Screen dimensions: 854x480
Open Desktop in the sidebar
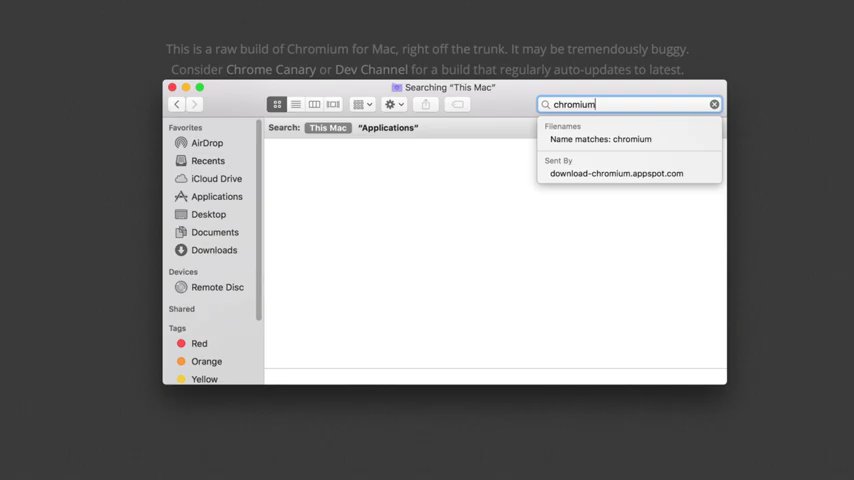[210, 215]
